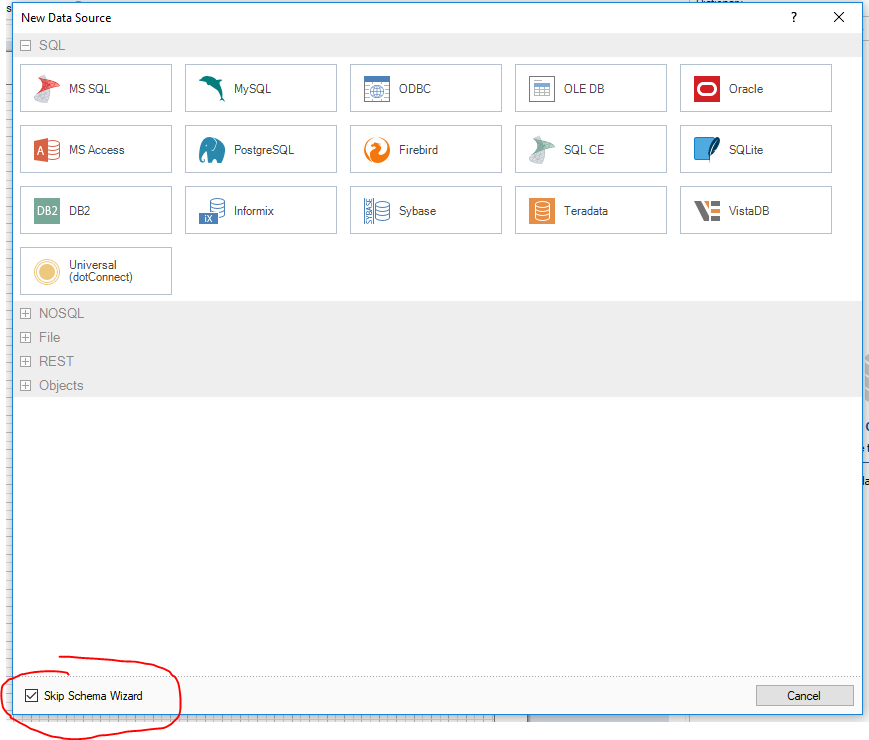Click the SQLite label text

point(745,150)
